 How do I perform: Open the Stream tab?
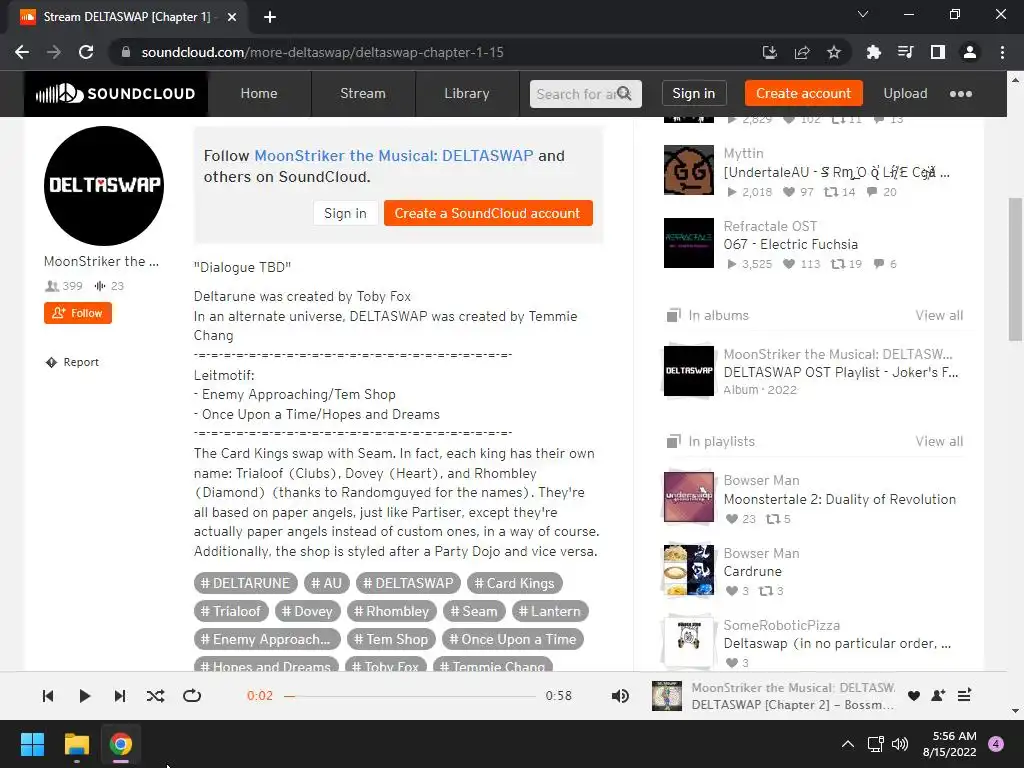pos(362,93)
